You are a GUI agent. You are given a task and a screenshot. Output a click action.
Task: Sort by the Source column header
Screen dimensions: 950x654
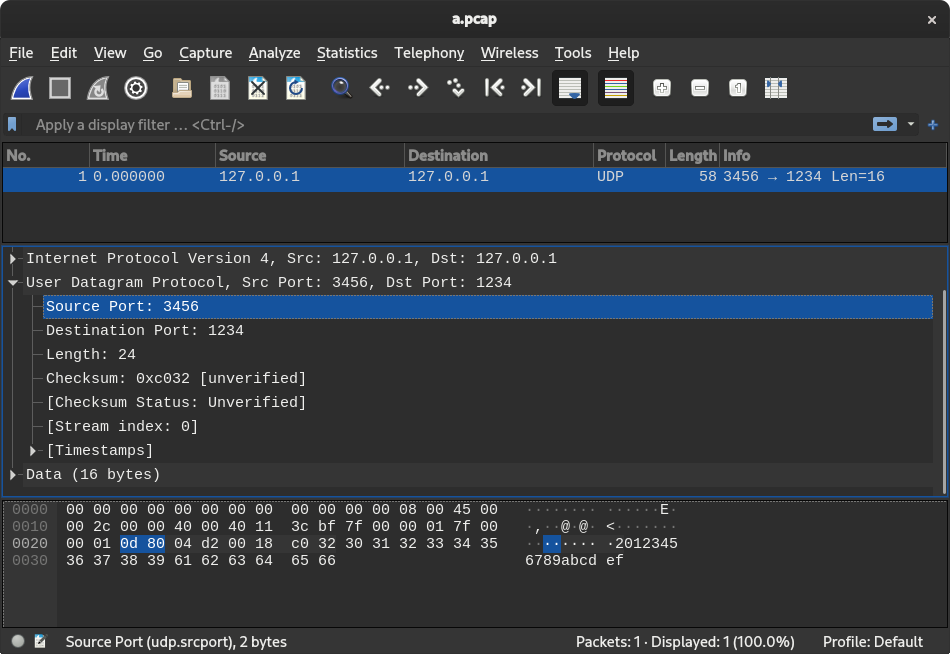click(310, 156)
